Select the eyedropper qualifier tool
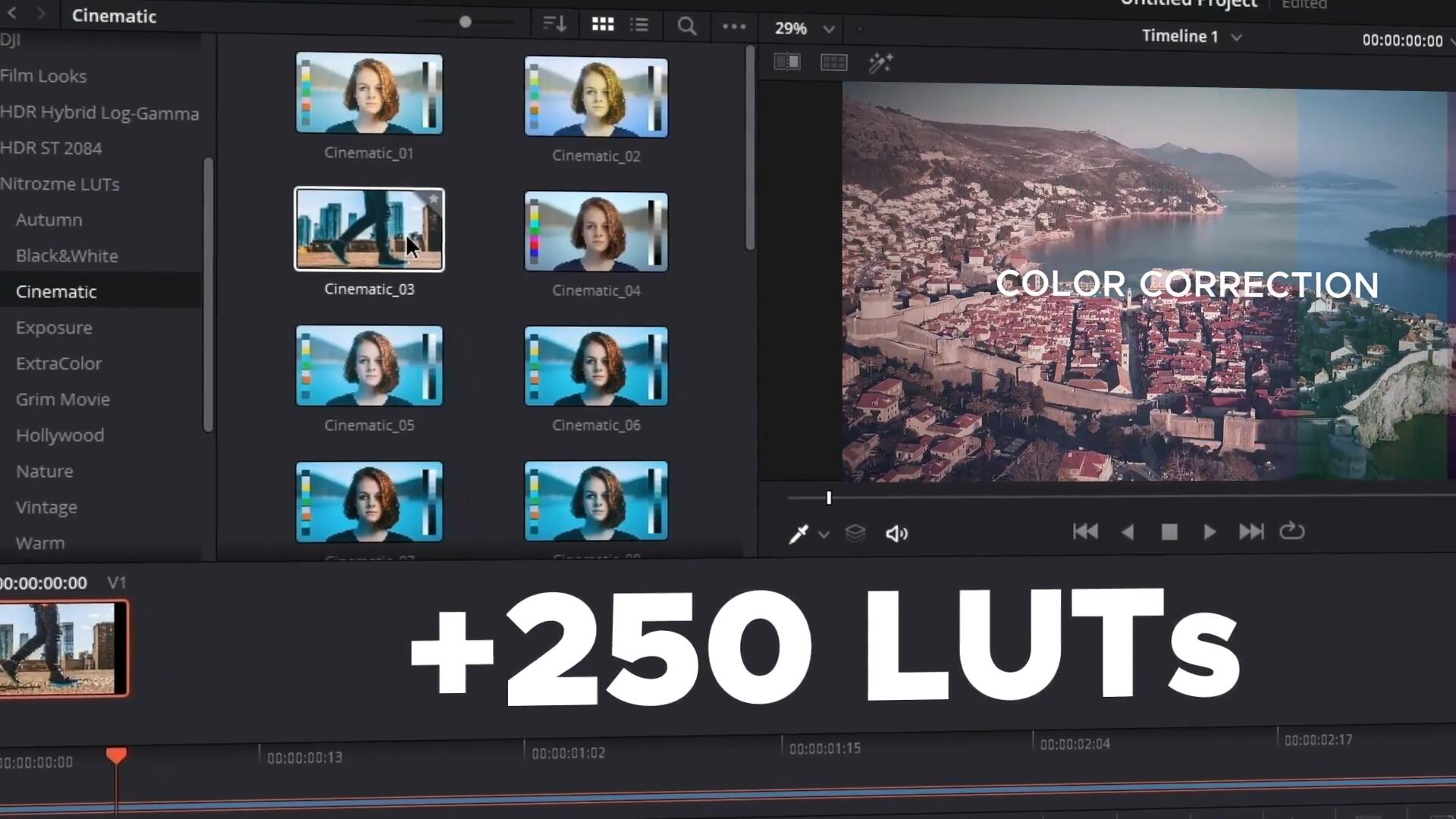Screen dimensions: 1456x819 coord(798,535)
